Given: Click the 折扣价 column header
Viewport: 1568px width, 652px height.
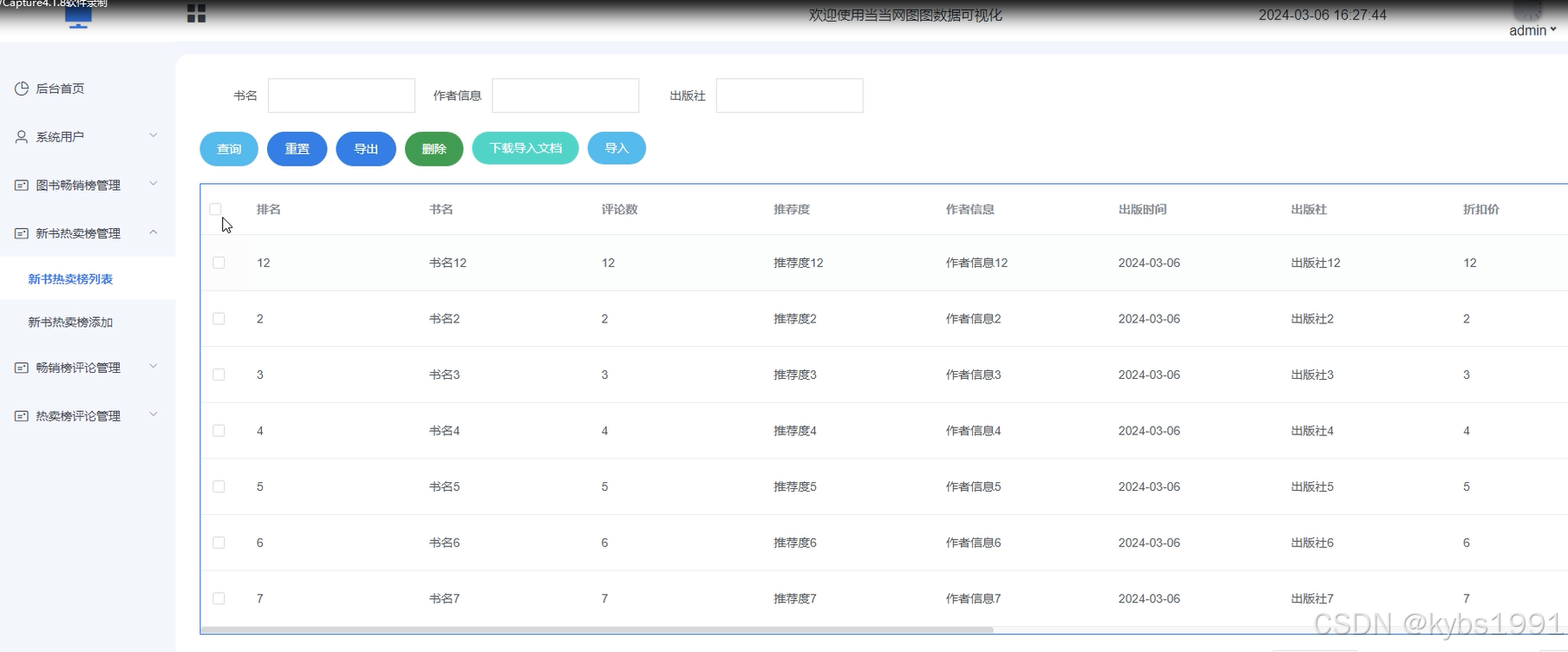Looking at the screenshot, I should [1481, 209].
